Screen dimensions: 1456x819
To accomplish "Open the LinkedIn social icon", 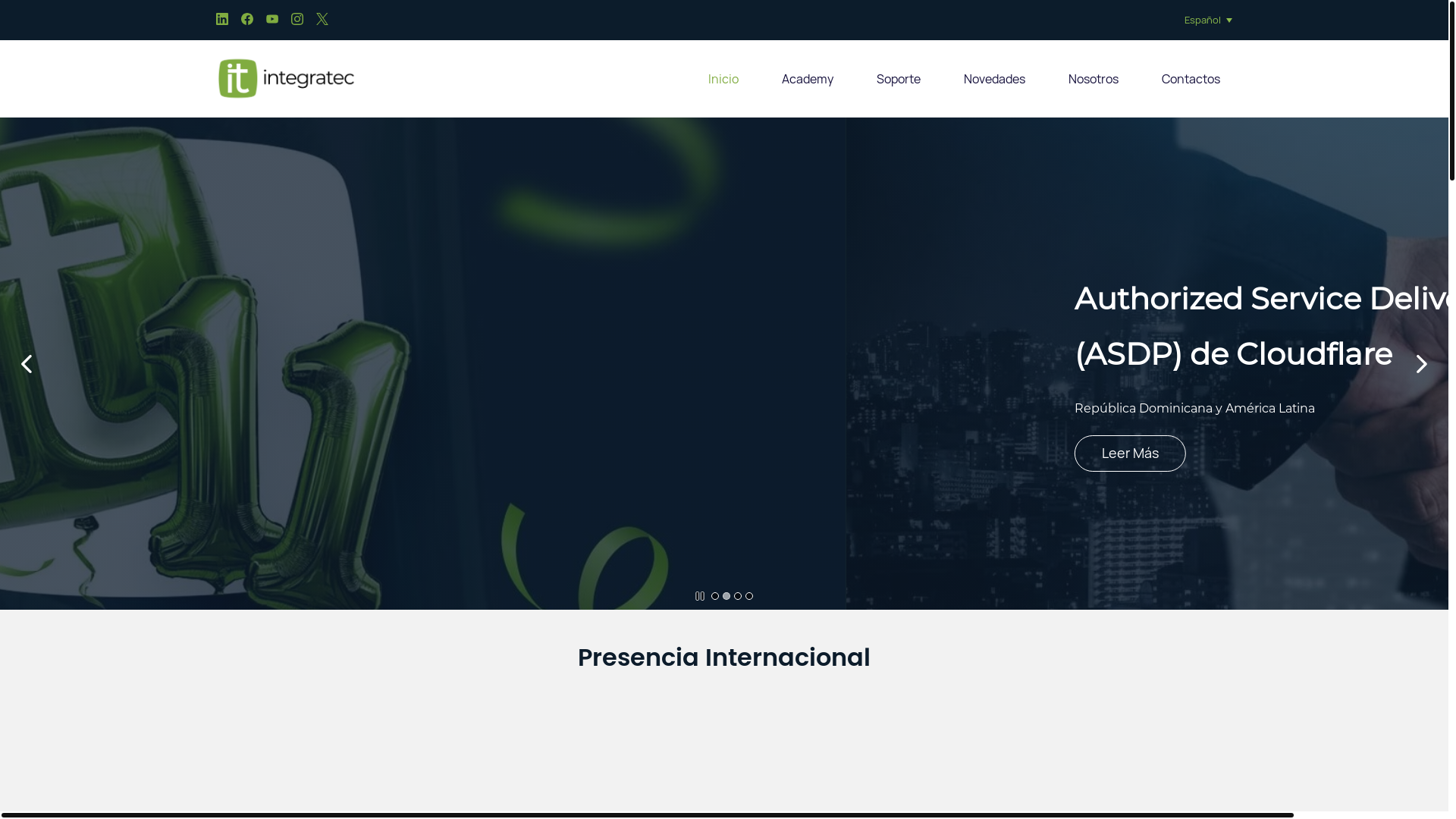I will pyautogui.click(x=222, y=19).
